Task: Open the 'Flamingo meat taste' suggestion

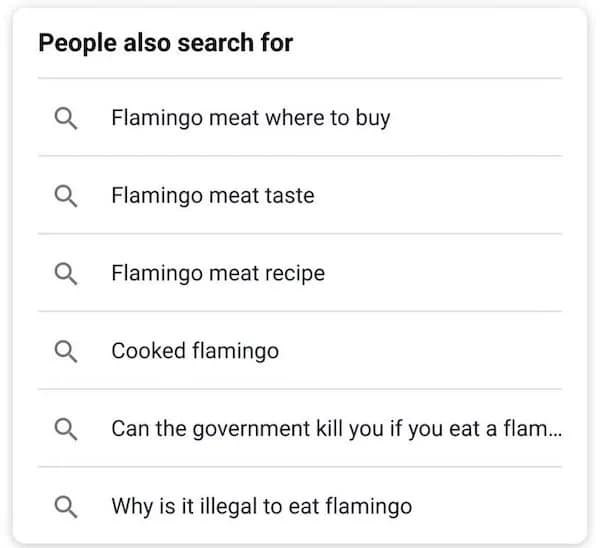Action: pyautogui.click(x=212, y=196)
